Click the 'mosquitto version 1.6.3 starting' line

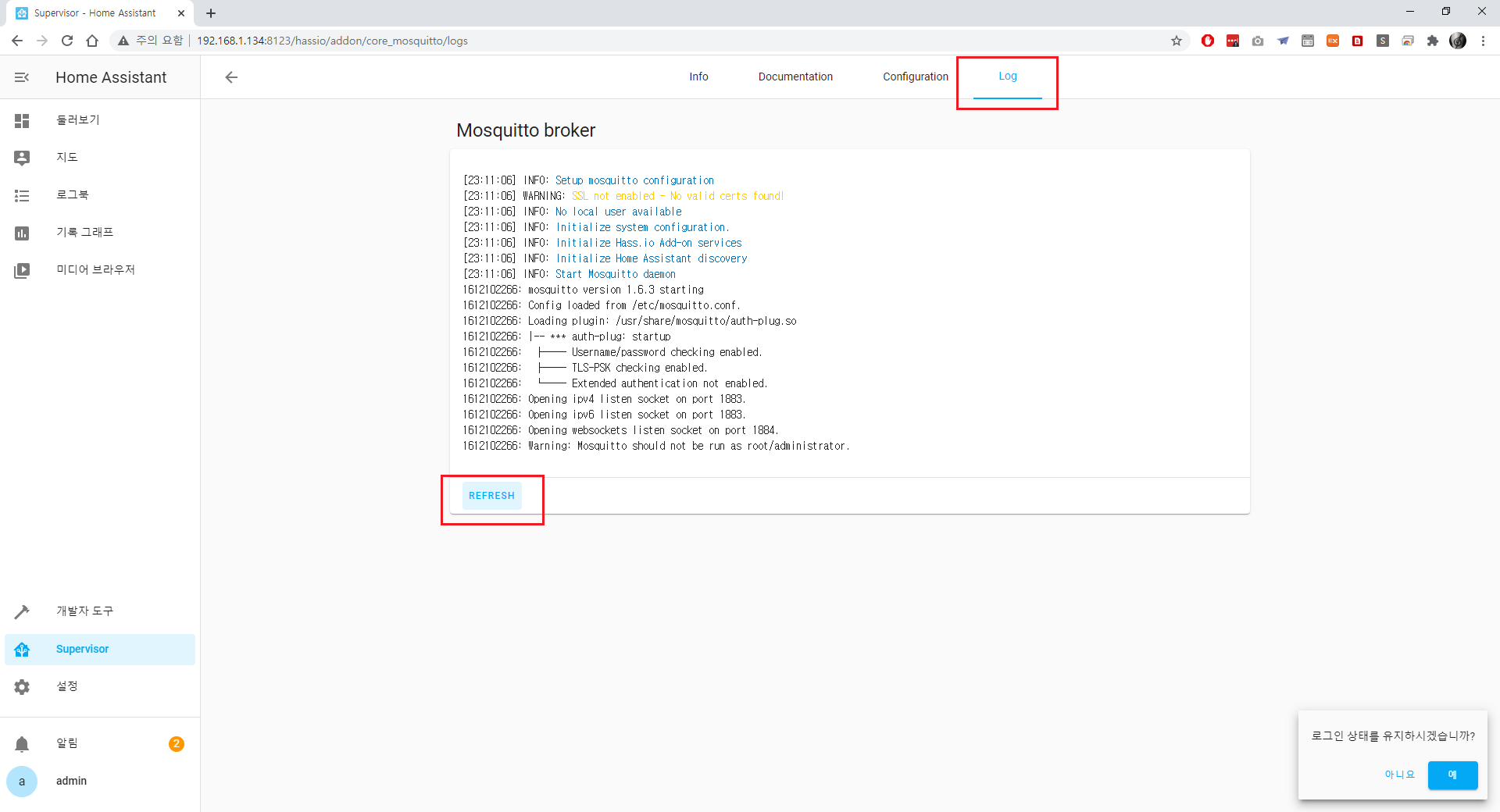584,290
